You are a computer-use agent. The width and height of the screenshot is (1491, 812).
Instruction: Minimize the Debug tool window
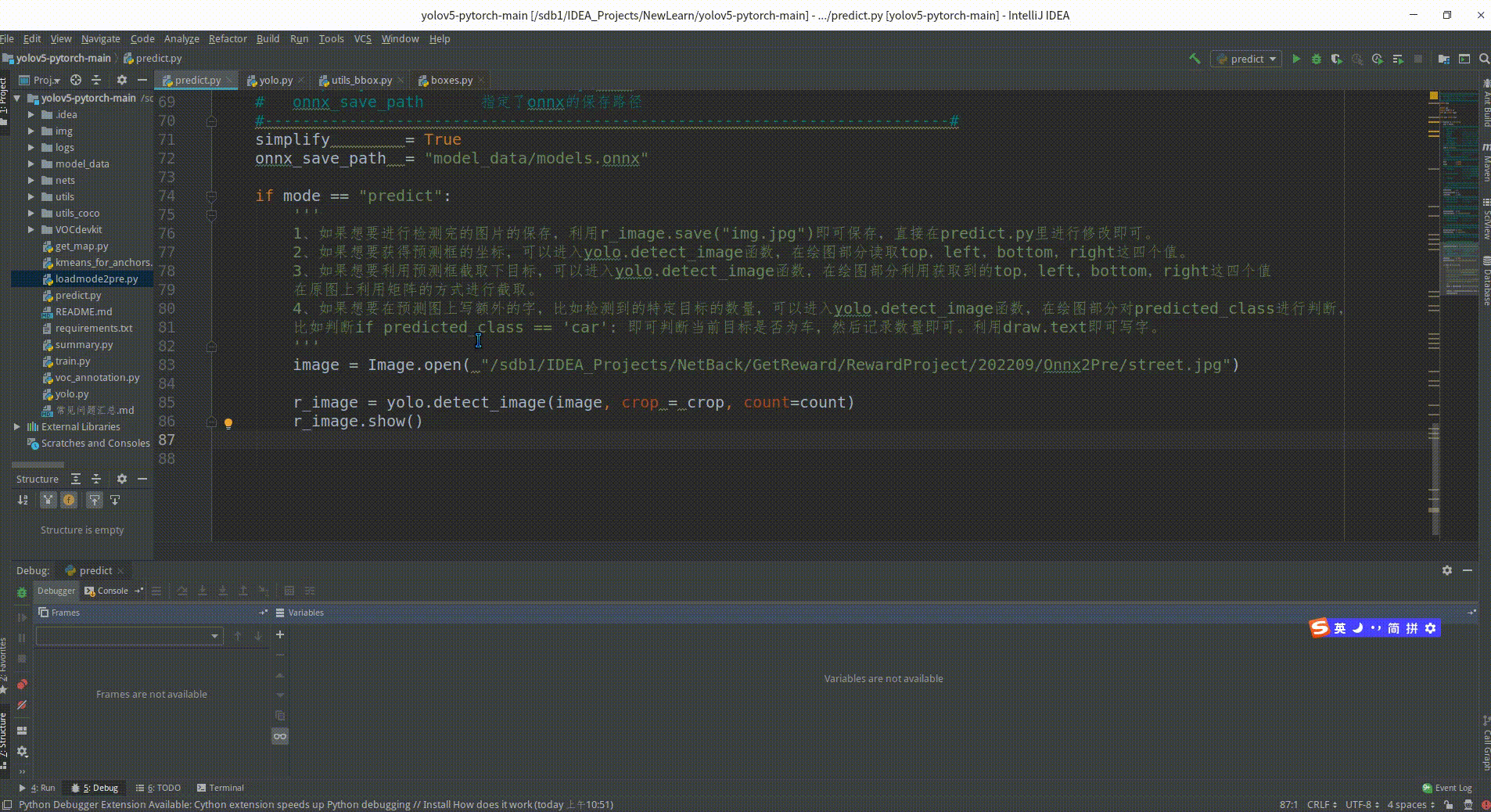pos(1468,570)
